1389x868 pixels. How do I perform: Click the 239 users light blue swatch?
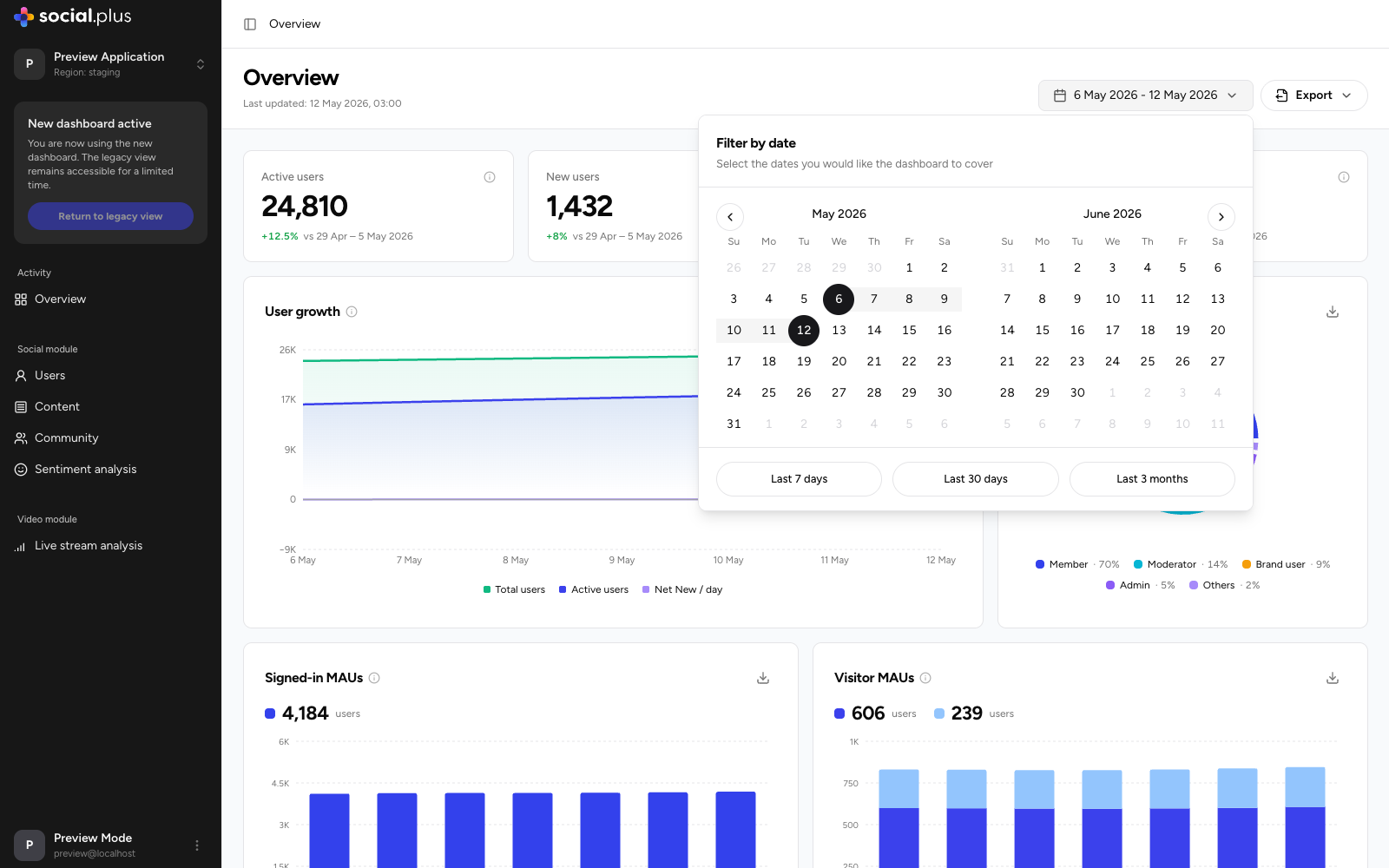tap(939, 713)
